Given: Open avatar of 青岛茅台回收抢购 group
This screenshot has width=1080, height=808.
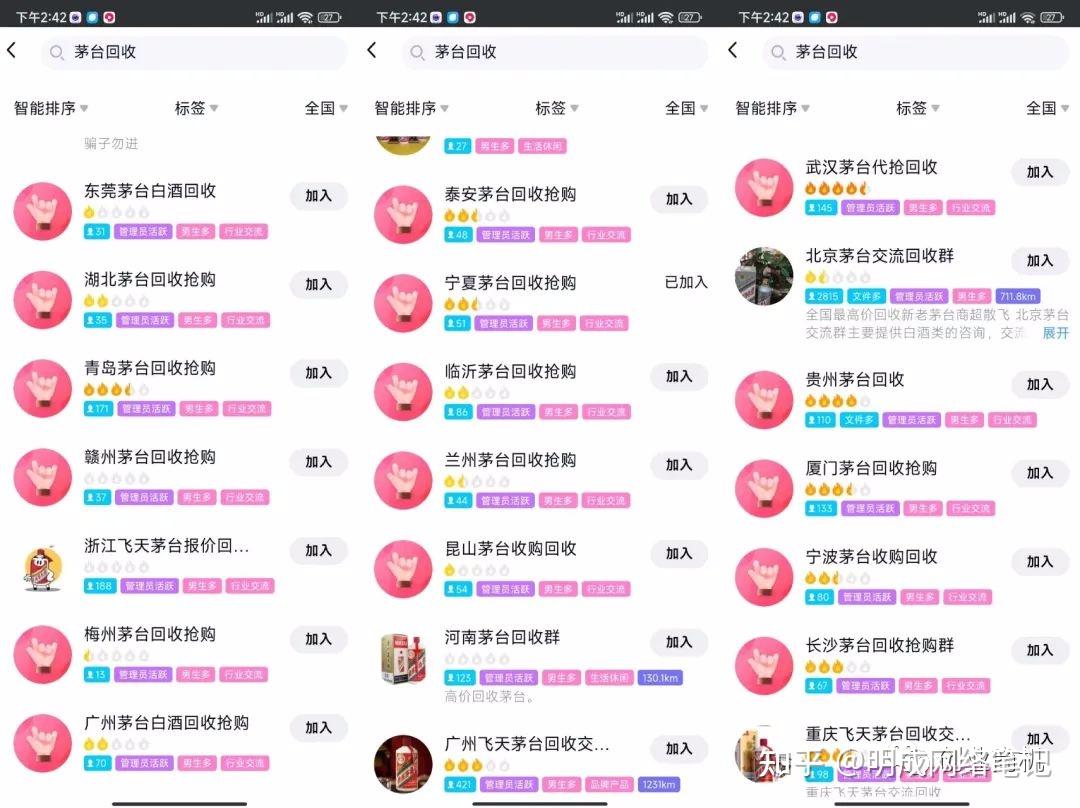Looking at the screenshot, I should pos(43,388).
